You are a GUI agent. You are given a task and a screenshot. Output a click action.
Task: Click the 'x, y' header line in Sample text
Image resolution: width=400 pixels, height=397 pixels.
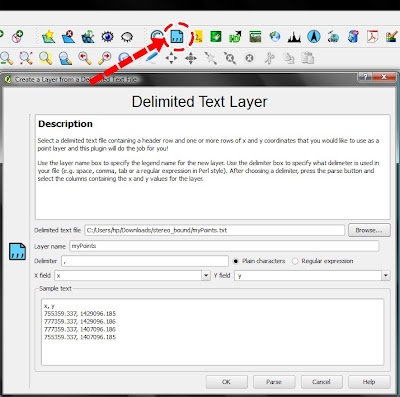click(x=49, y=306)
